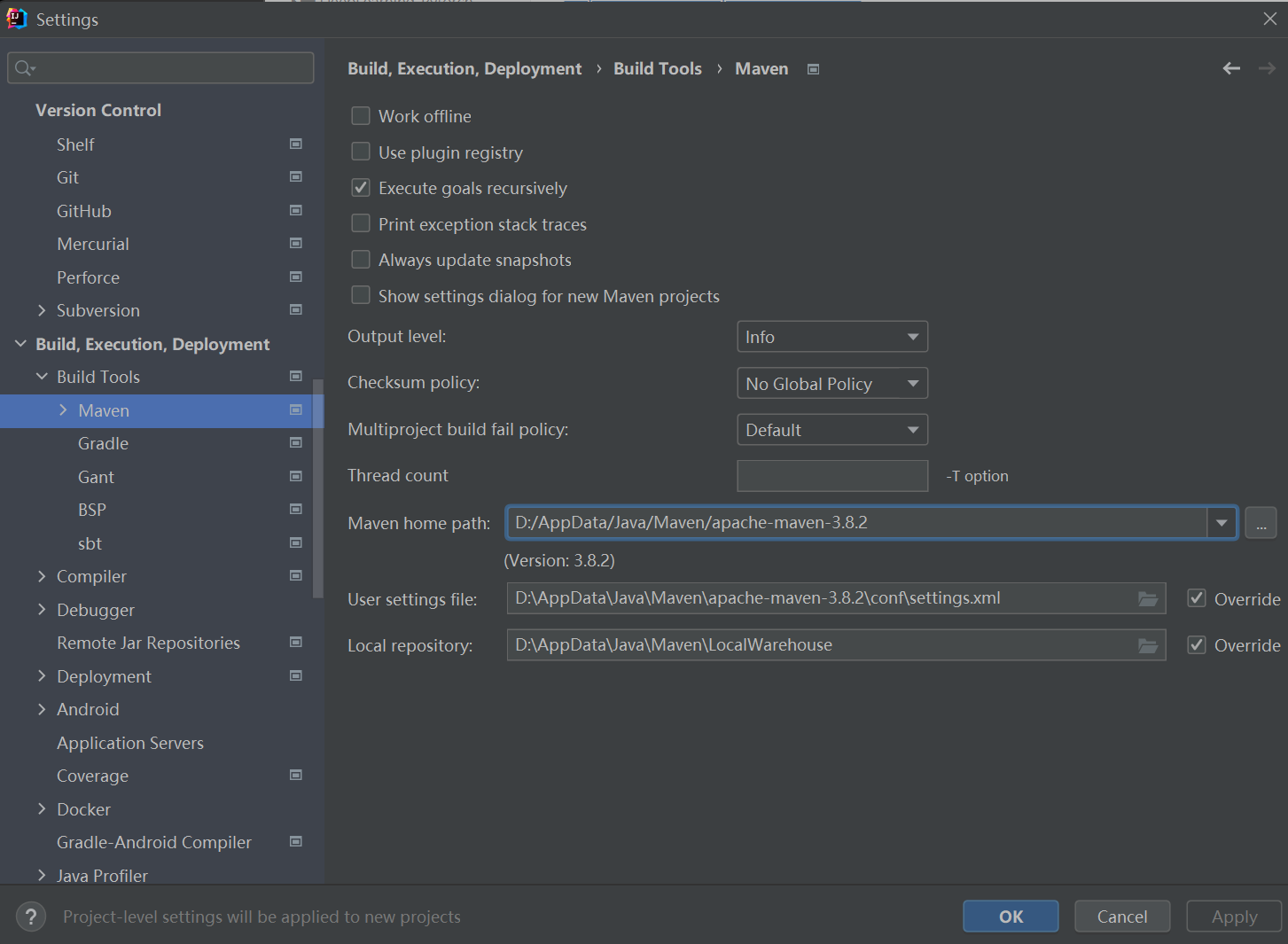Image resolution: width=1288 pixels, height=944 pixels.
Task: Click Build Tools in the breadcrumb
Action: click(657, 68)
